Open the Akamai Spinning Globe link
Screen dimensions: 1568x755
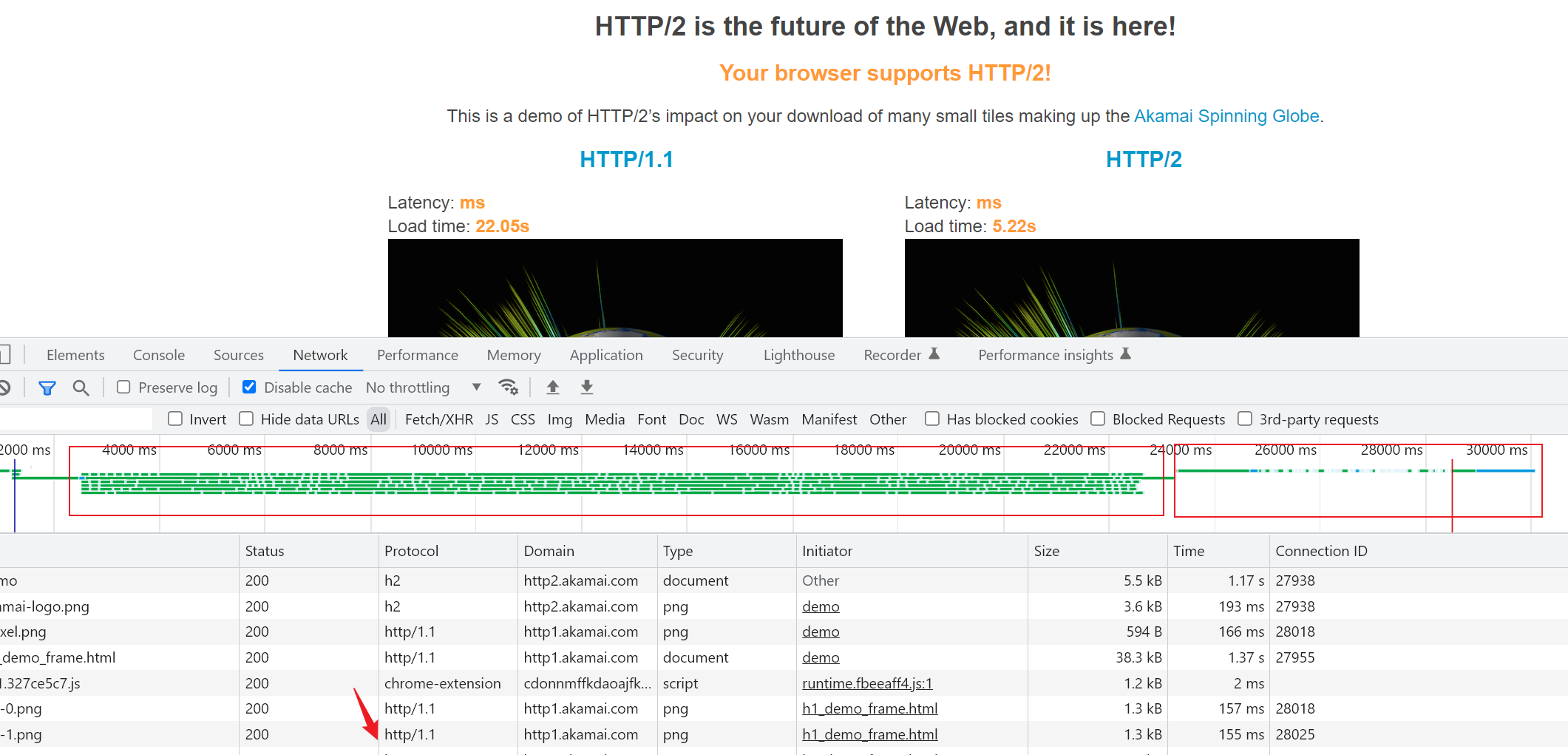pyautogui.click(x=1226, y=116)
